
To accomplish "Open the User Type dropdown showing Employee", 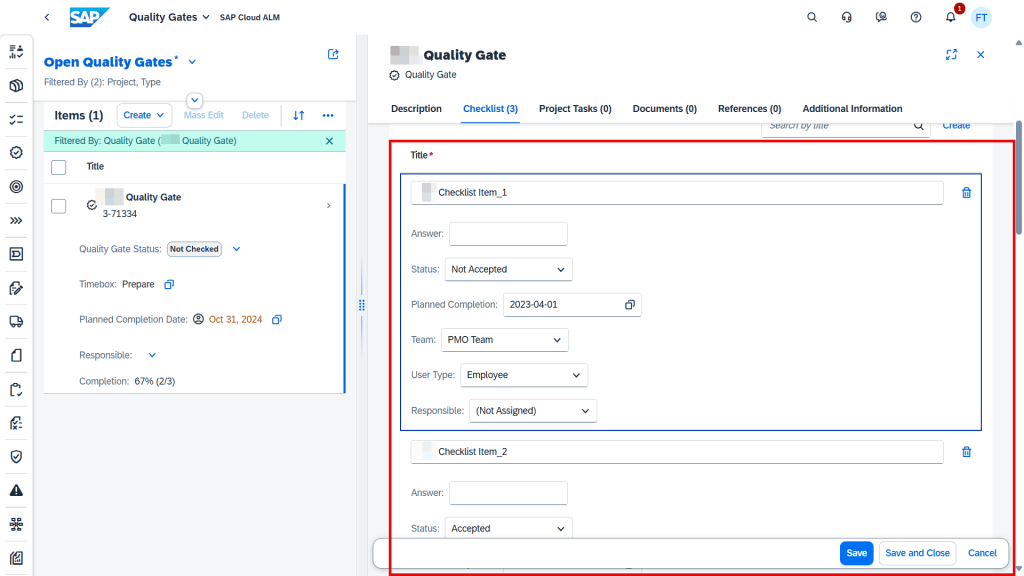I will pos(524,375).
